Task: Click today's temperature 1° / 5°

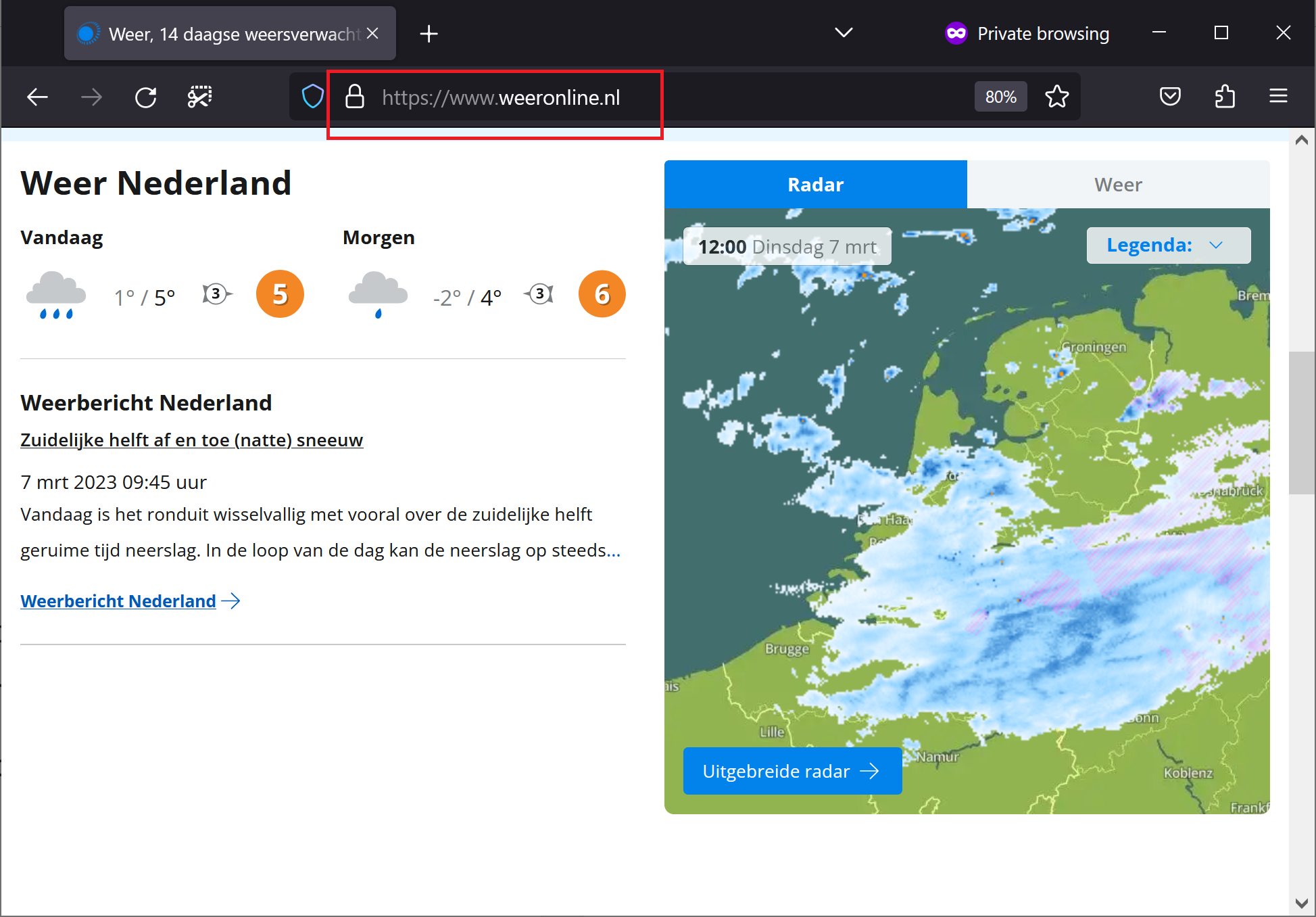Action: (x=145, y=298)
